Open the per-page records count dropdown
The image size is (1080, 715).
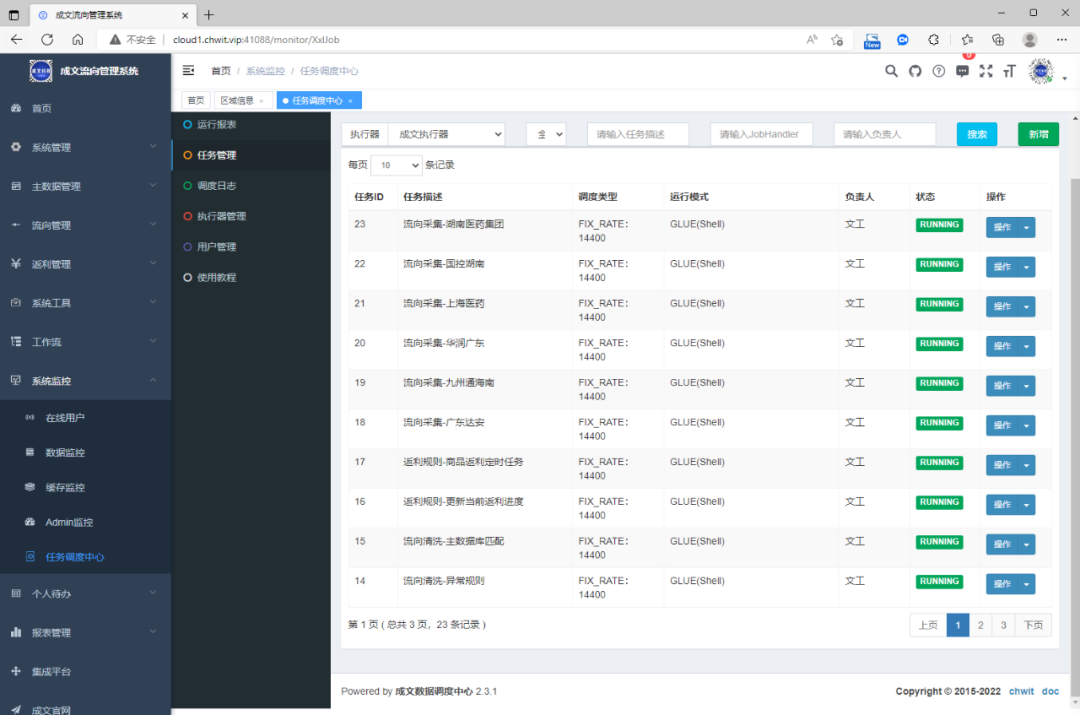(396, 165)
